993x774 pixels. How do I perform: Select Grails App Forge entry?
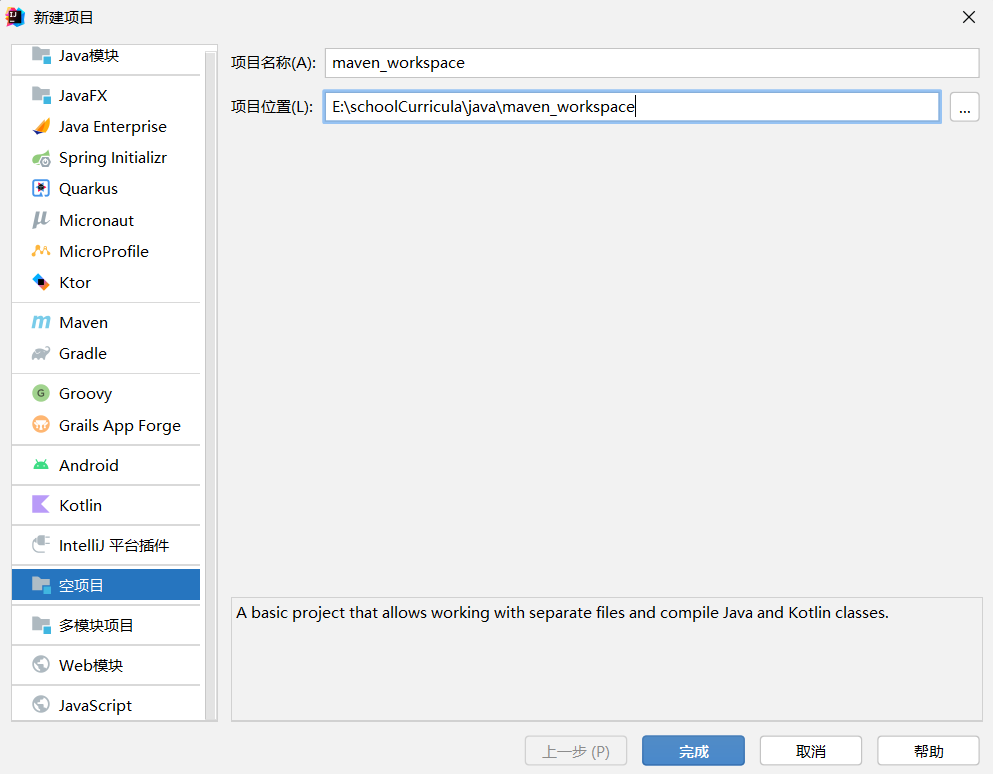point(106,425)
